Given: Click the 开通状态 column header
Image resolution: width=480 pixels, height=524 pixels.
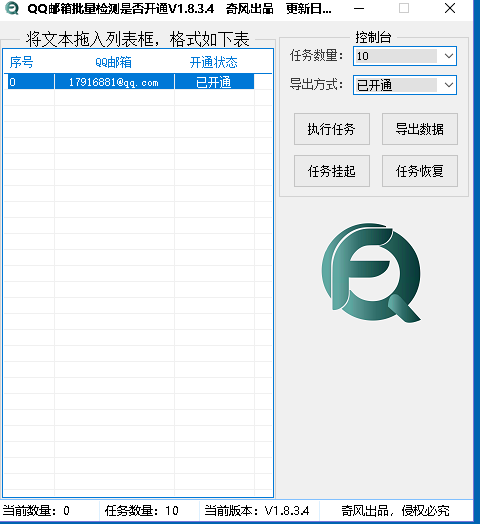Looking at the screenshot, I should pos(214,62).
